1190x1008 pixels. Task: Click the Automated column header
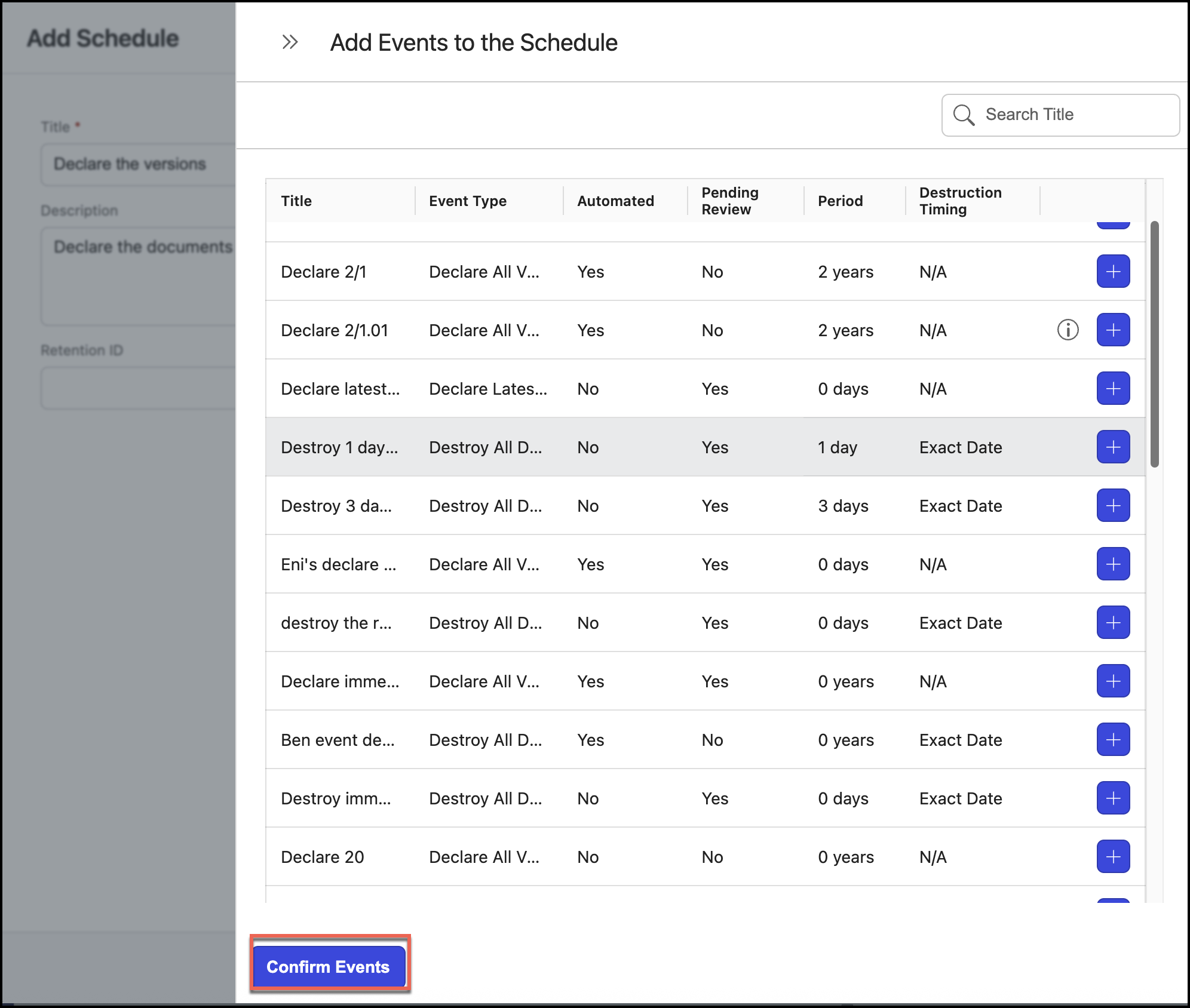pyautogui.click(x=615, y=201)
